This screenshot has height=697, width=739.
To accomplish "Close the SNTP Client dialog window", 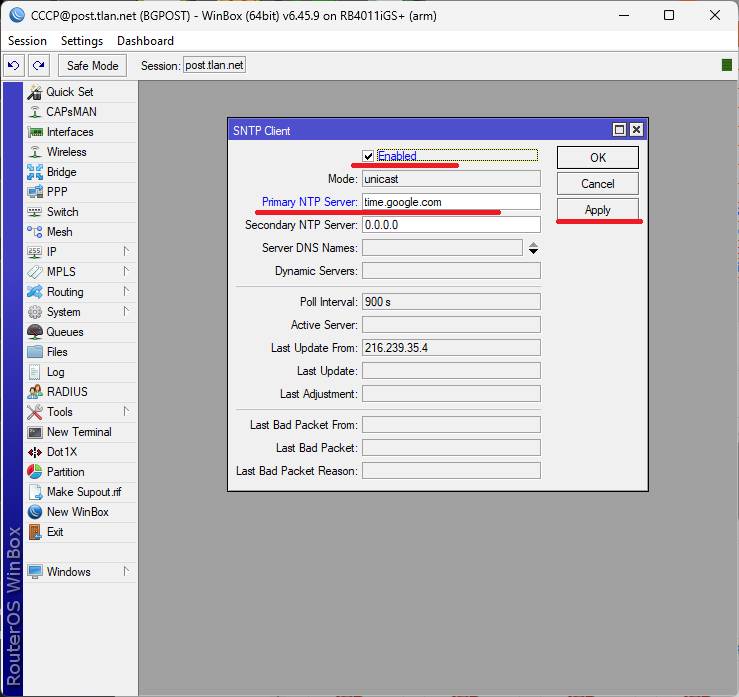I will [636, 130].
